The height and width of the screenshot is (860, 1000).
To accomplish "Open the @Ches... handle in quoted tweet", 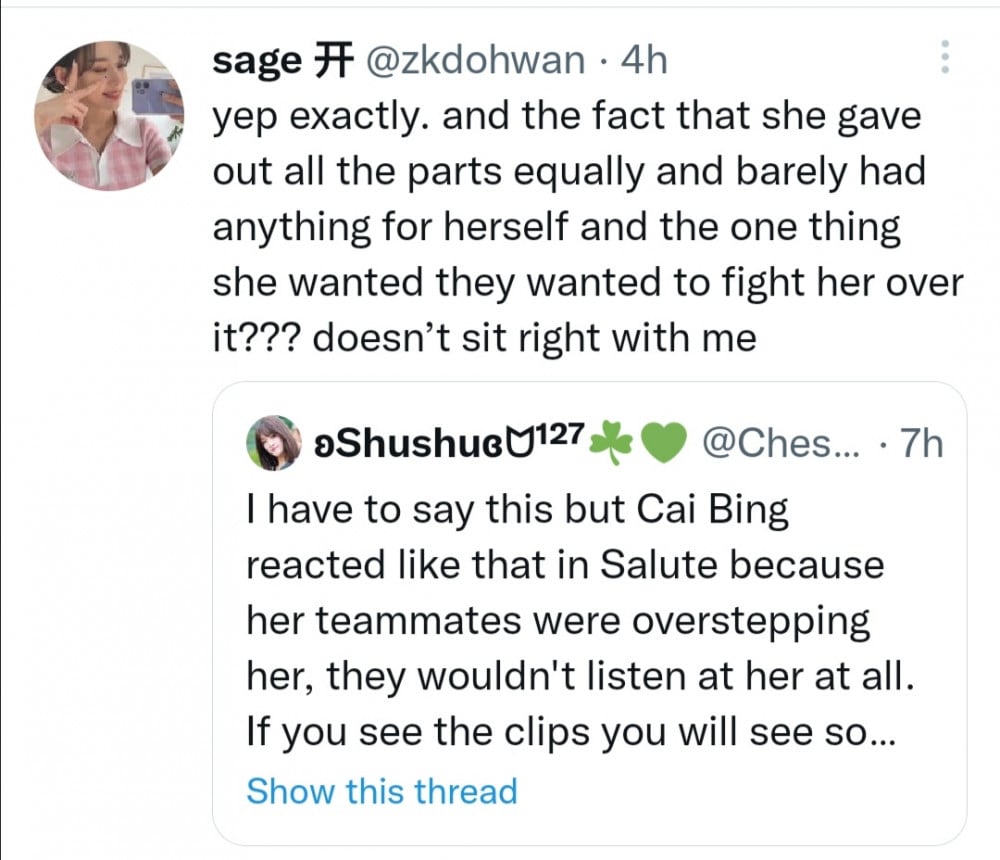I will (x=781, y=443).
